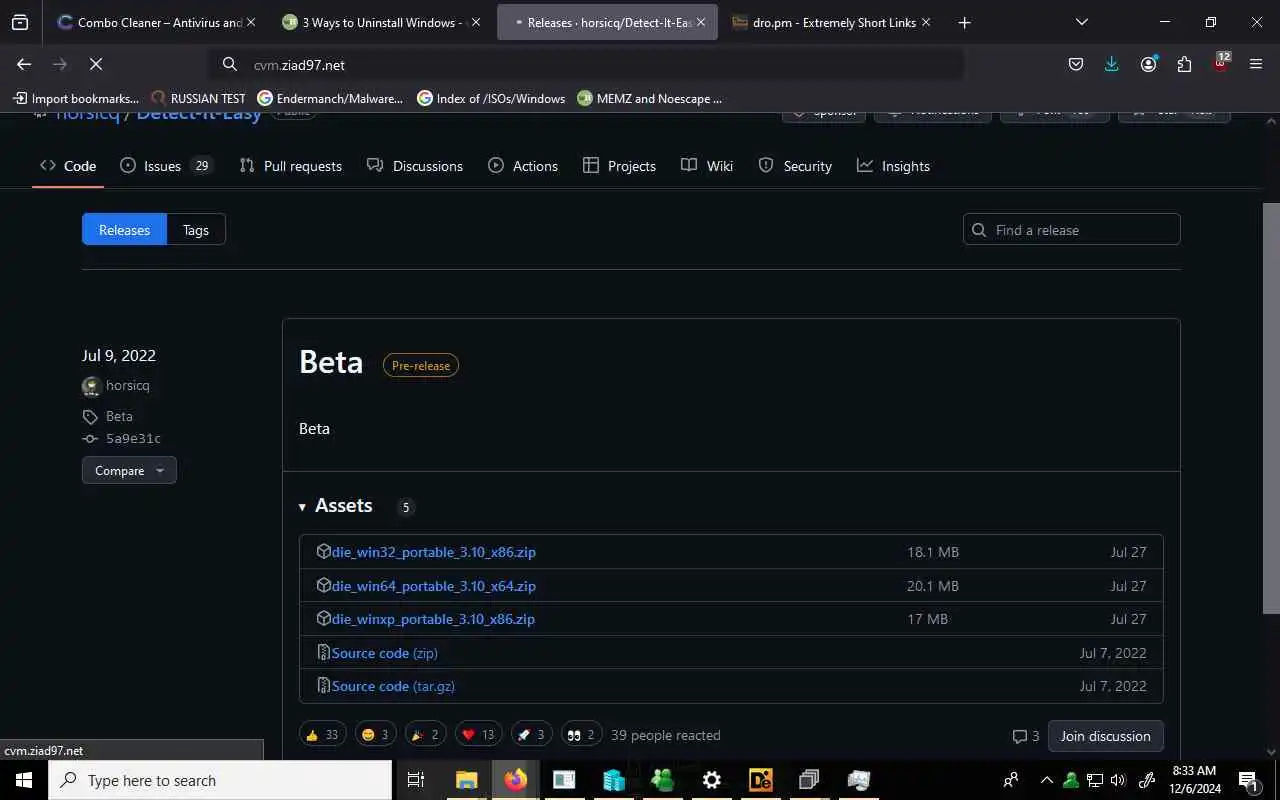The width and height of the screenshot is (1280, 800).
Task: Open the Firefox taskbar icon
Action: click(516, 780)
